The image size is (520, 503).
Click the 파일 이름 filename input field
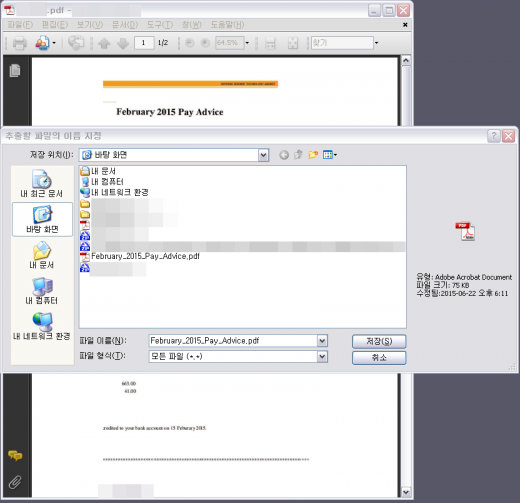233,341
